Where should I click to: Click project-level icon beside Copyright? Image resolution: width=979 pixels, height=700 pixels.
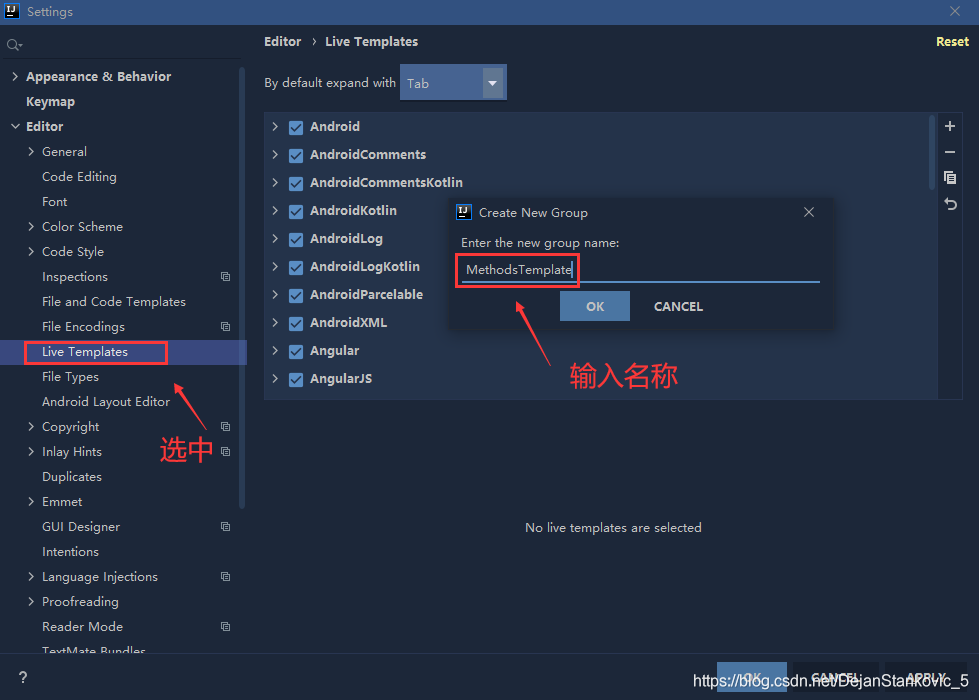pos(225,426)
